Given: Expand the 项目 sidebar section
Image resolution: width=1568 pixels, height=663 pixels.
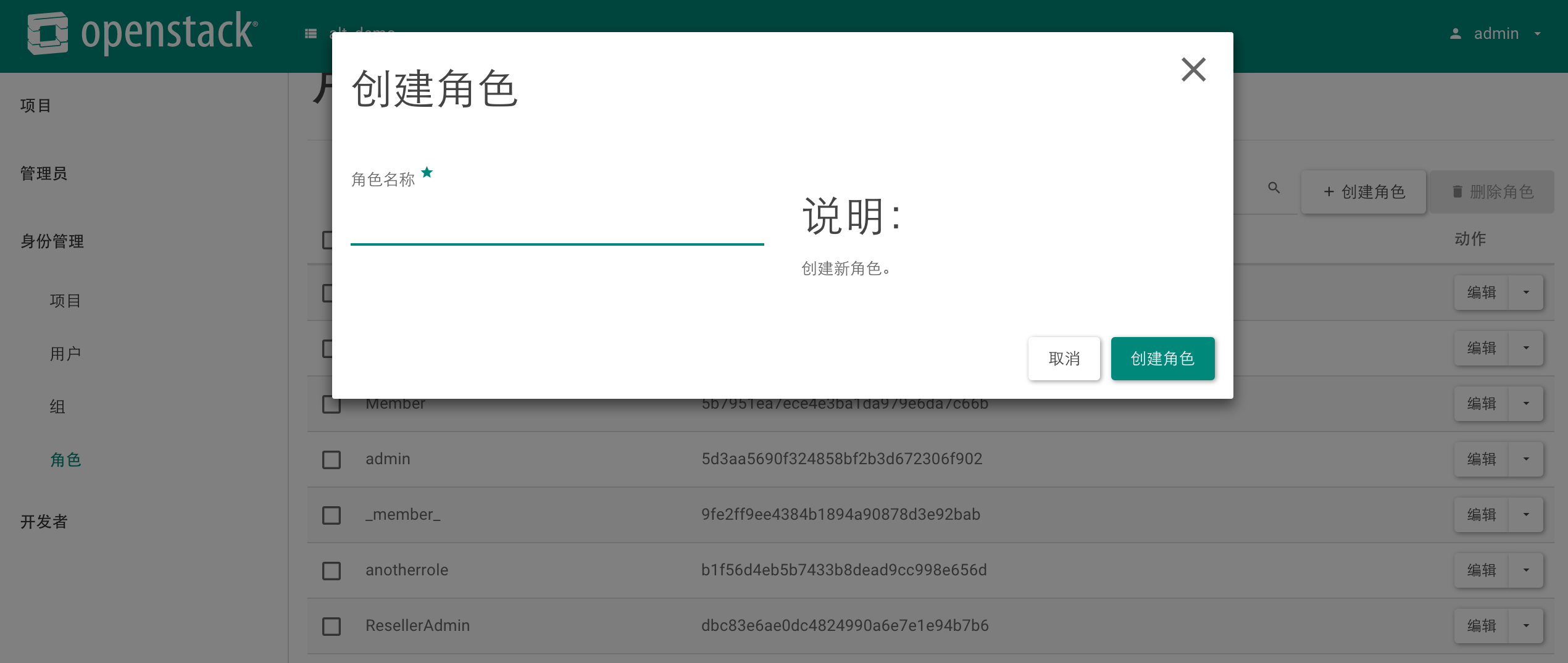Looking at the screenshot, I should click(35, 106).
